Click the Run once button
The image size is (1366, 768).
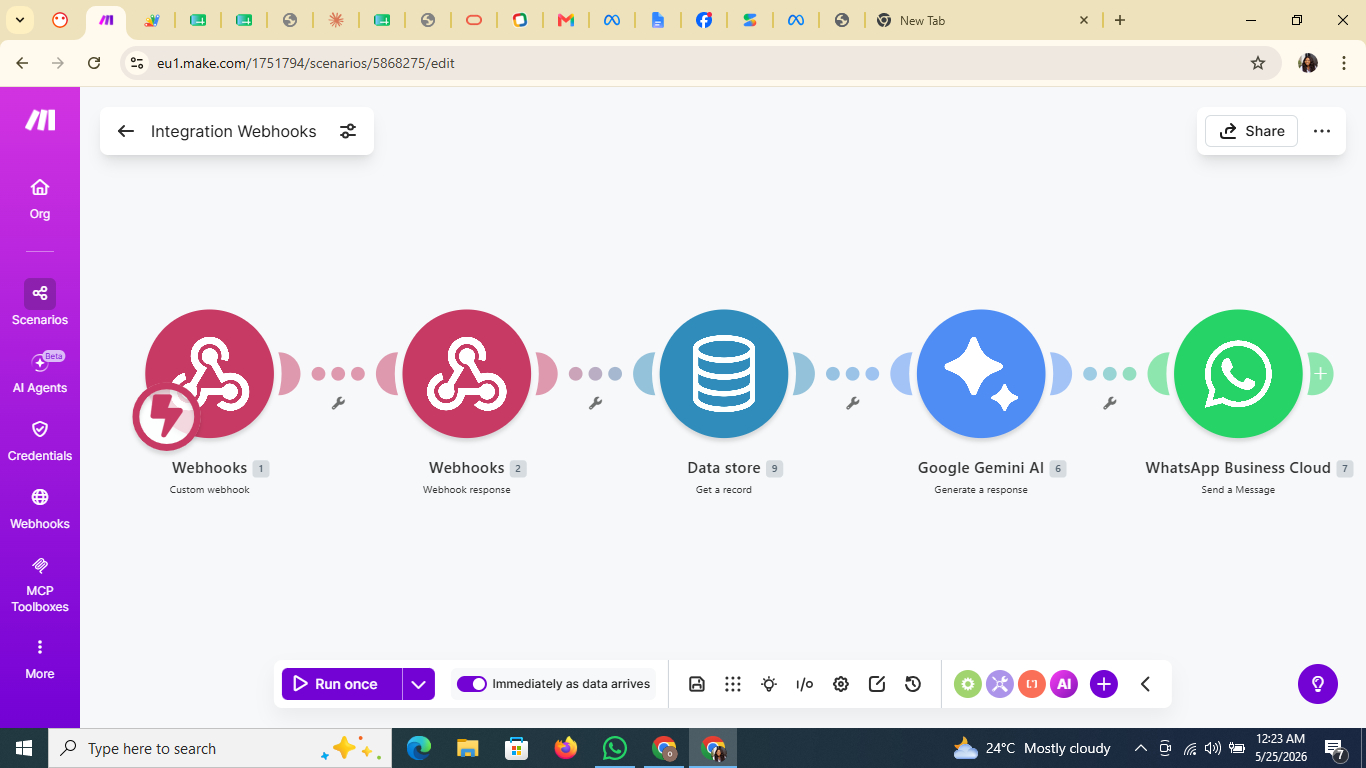[x=342, y=684]
